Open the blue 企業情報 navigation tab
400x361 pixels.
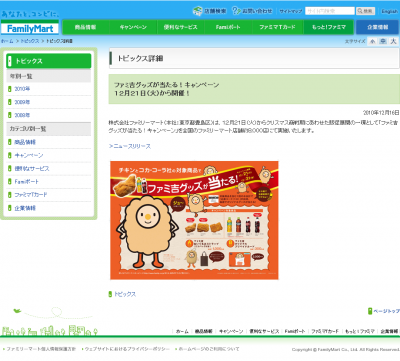(377, 27)
